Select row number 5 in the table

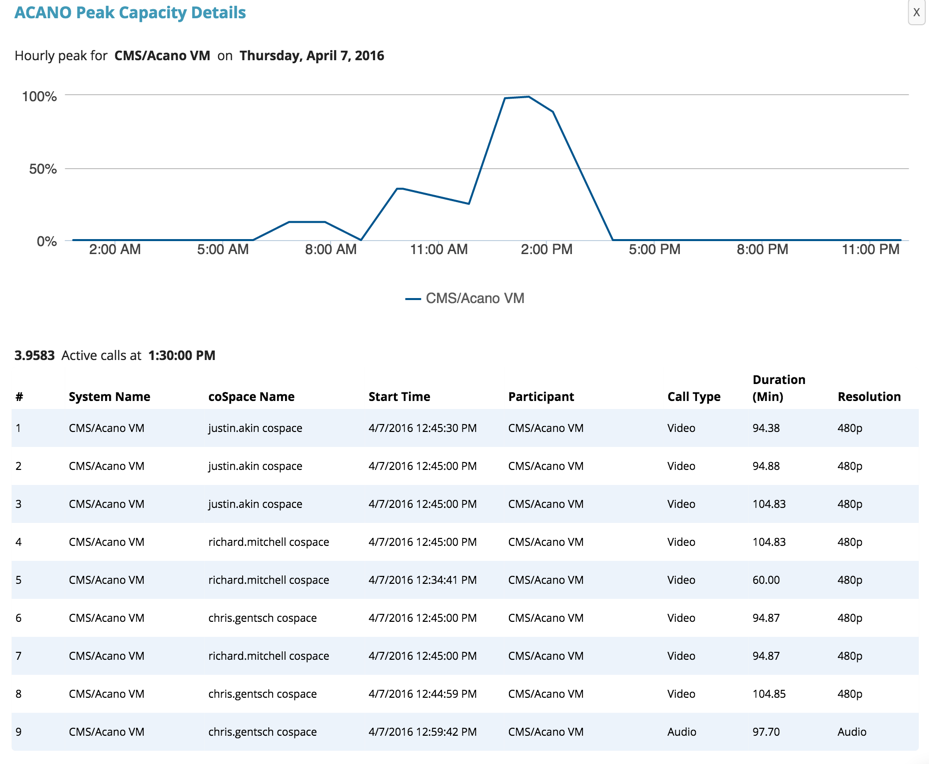coord(18,580)
